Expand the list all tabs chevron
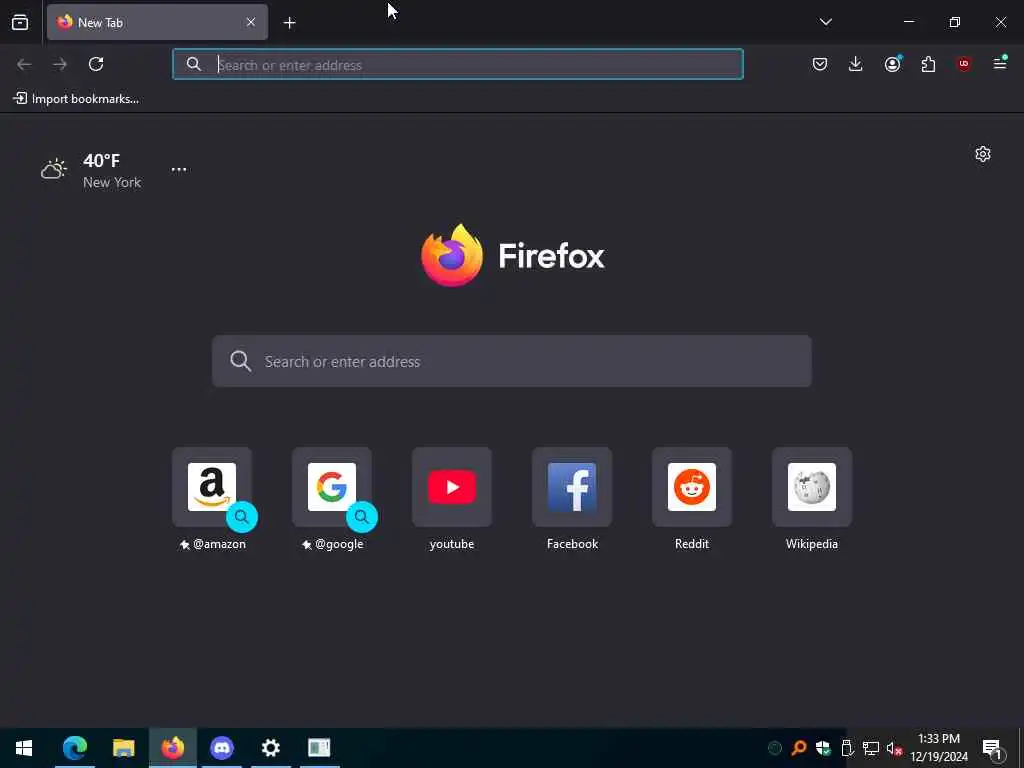This screenshot has width=1024, height=768. pos(825,22)
